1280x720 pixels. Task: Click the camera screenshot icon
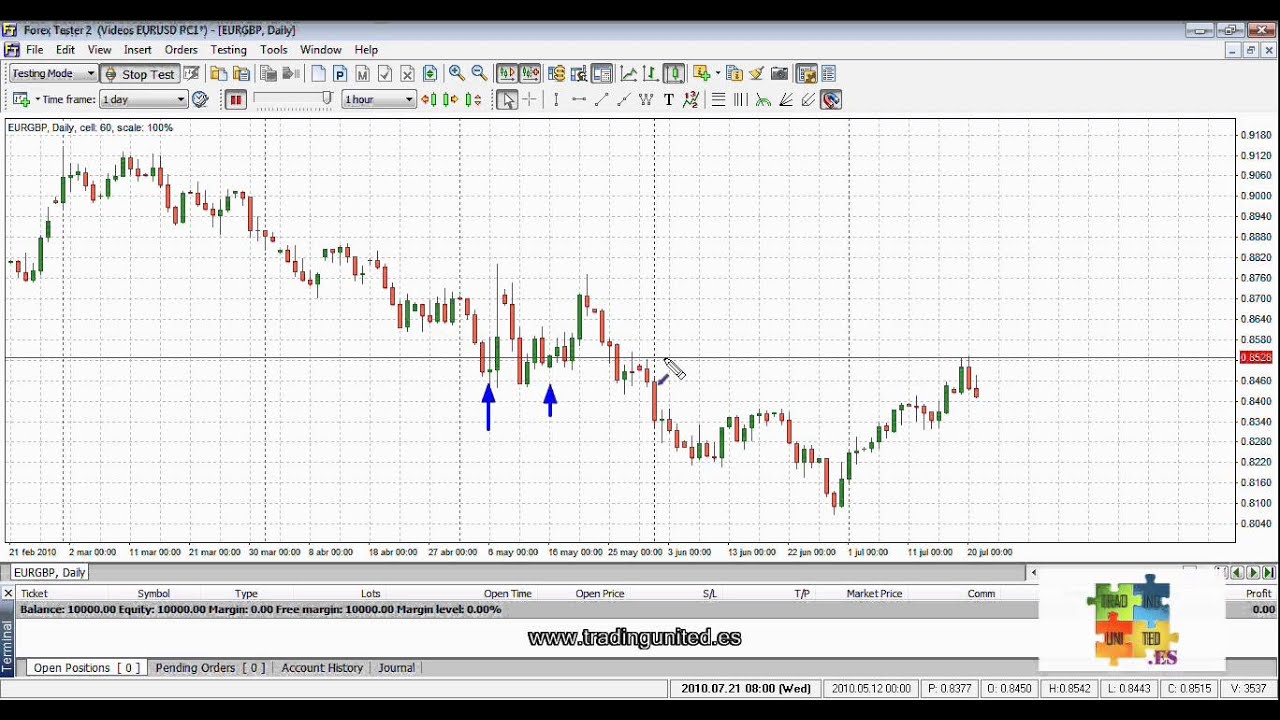[779, 73]
